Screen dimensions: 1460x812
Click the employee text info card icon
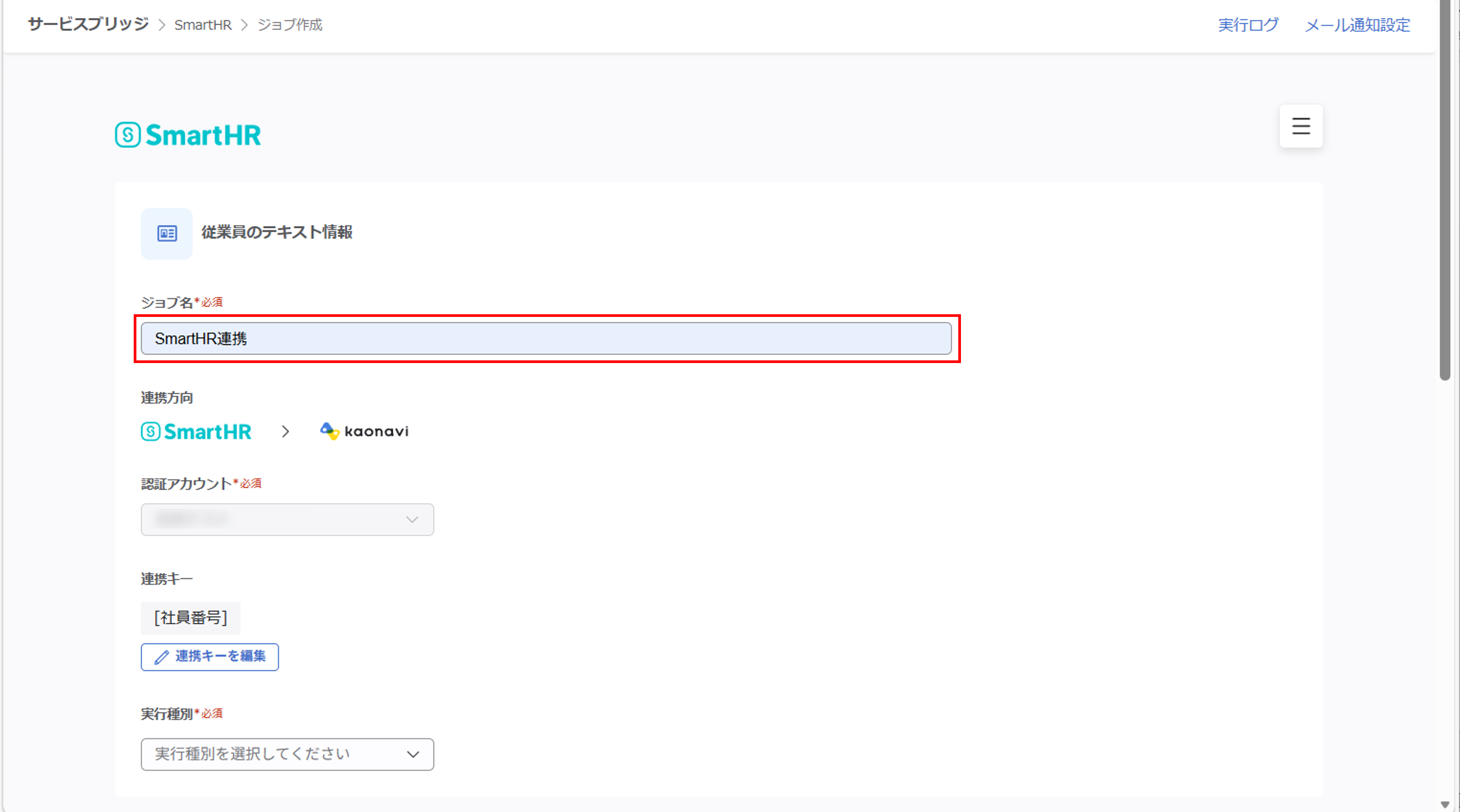[x=167, y=234]
